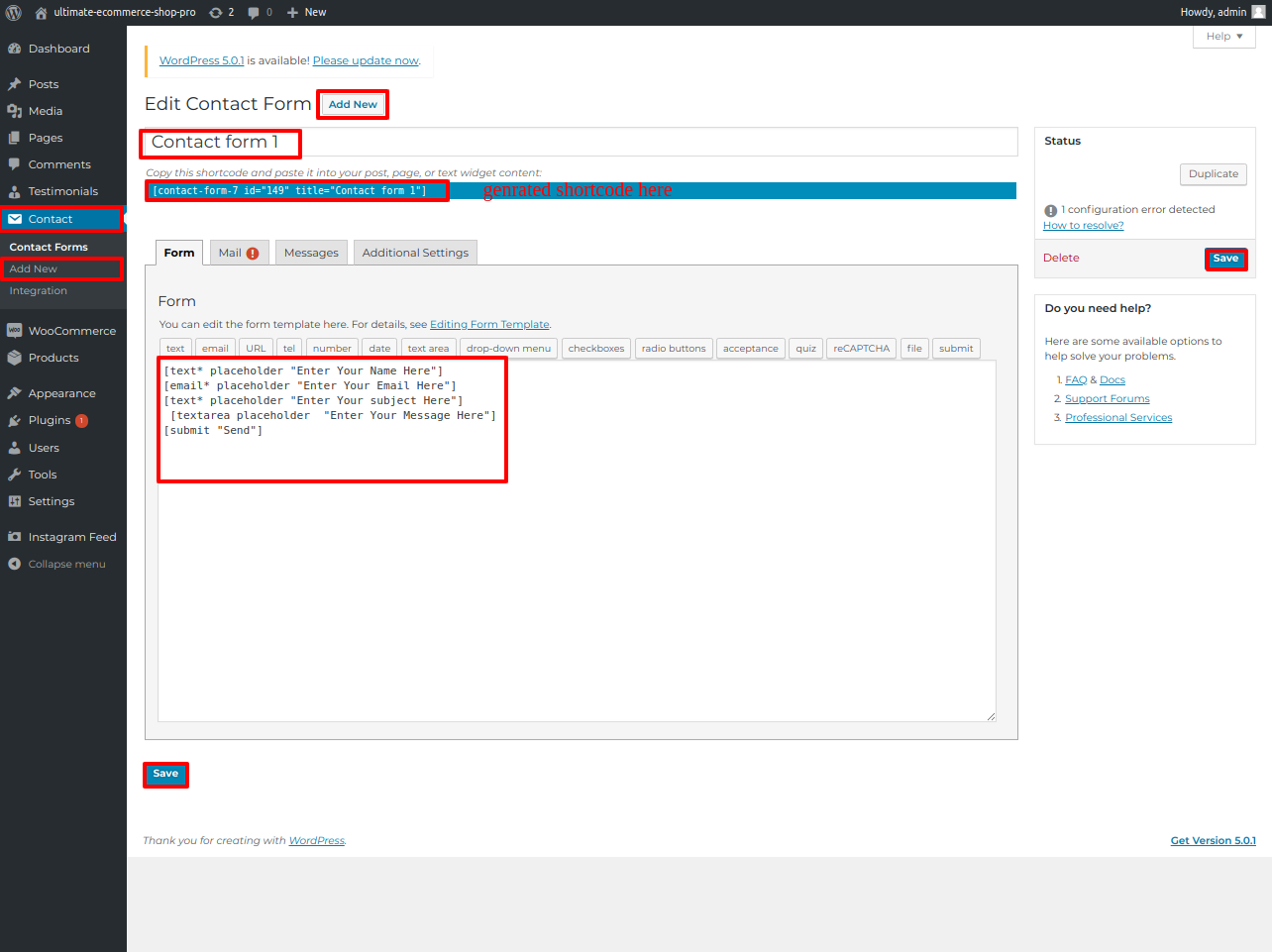Insert a radio buttons tag
This screenshot has height=952, width=1272.
[x=674, y=348]
